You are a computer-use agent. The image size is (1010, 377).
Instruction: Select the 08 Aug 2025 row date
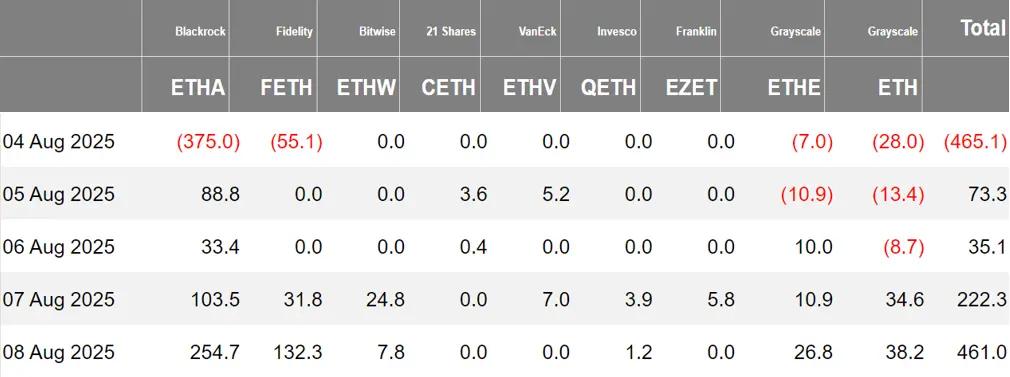tap(59, 352)
